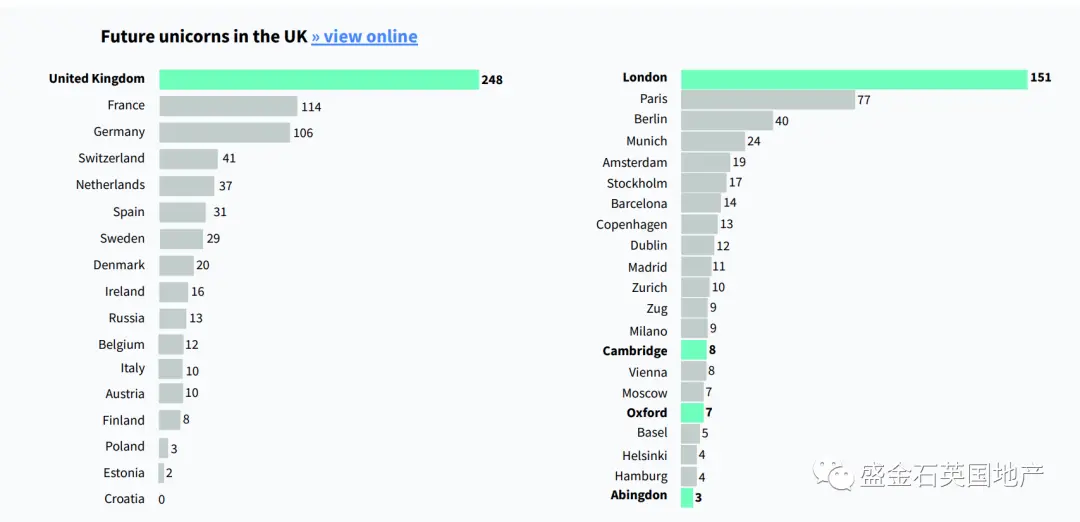
Task: Select the Oxford highlighted green bar
Action: [692, 413]
